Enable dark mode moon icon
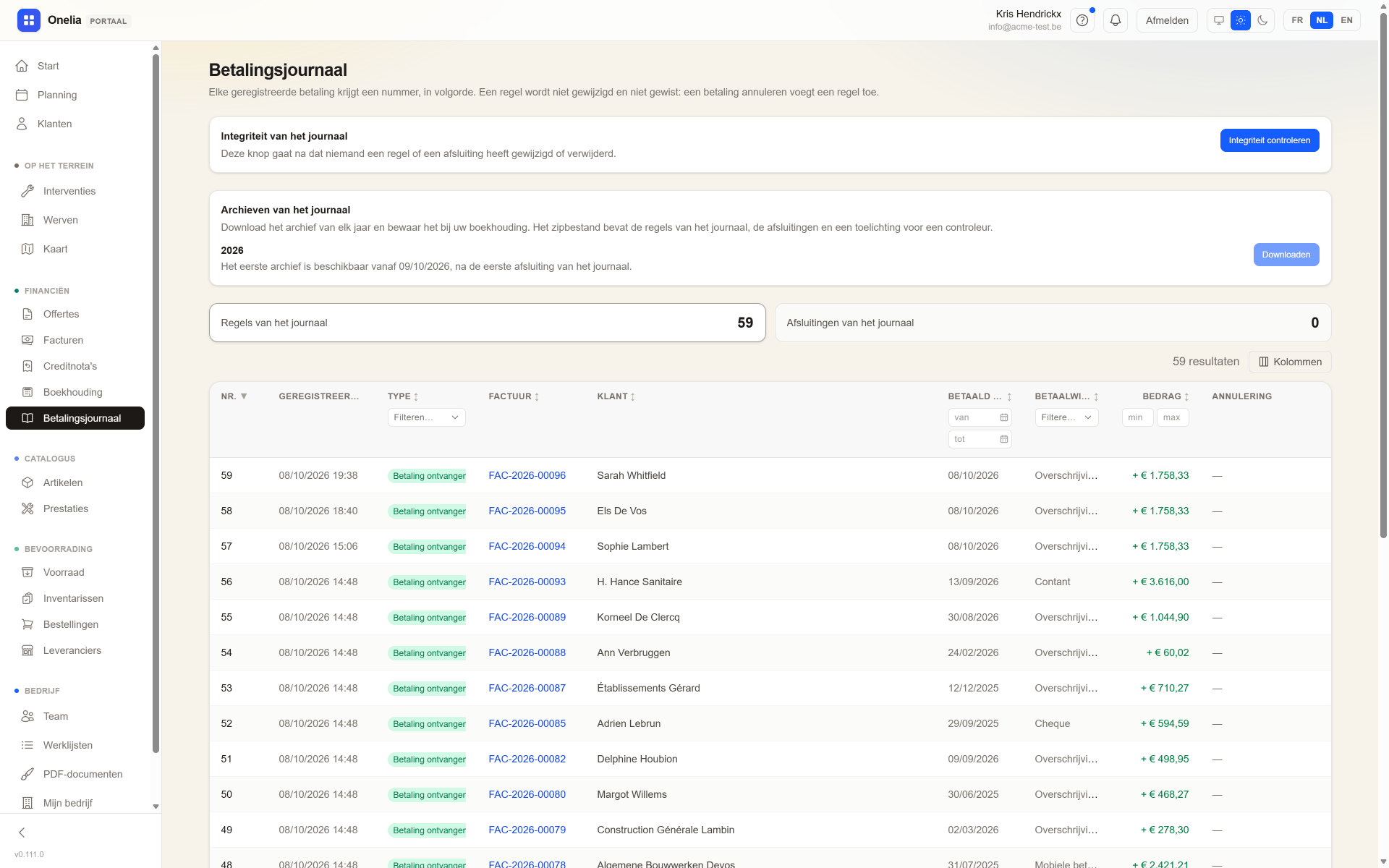The height and width of the screenshot is (868, 1389). point(1262,20)
